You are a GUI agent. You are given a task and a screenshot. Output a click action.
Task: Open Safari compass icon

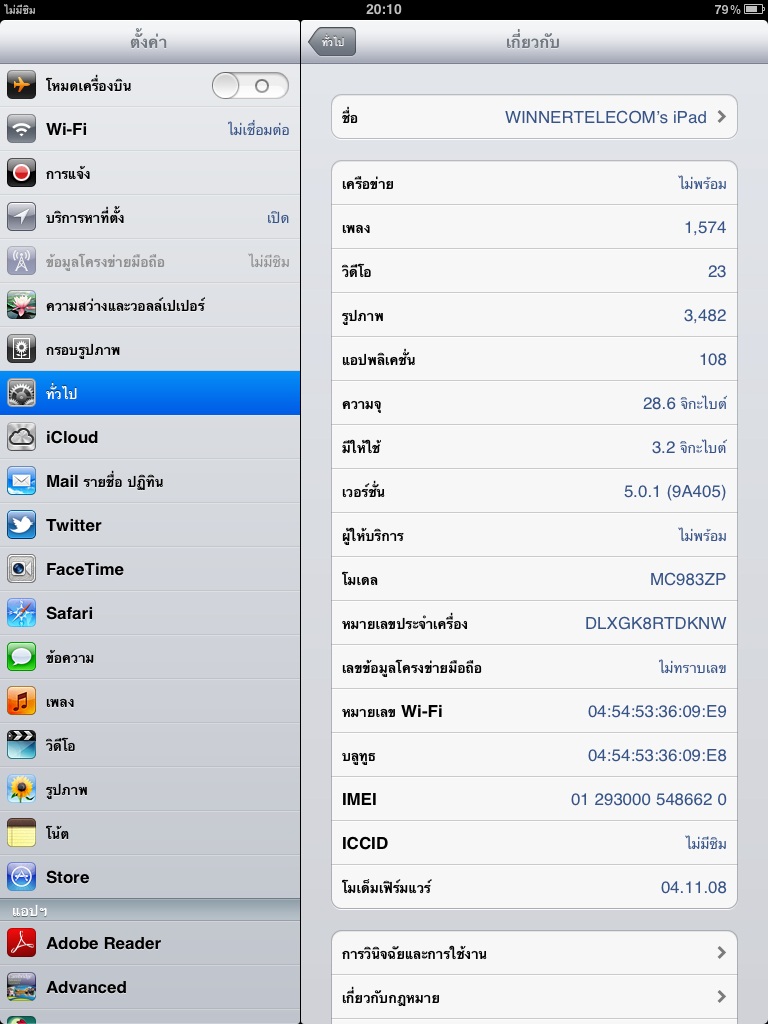(22, 613)
